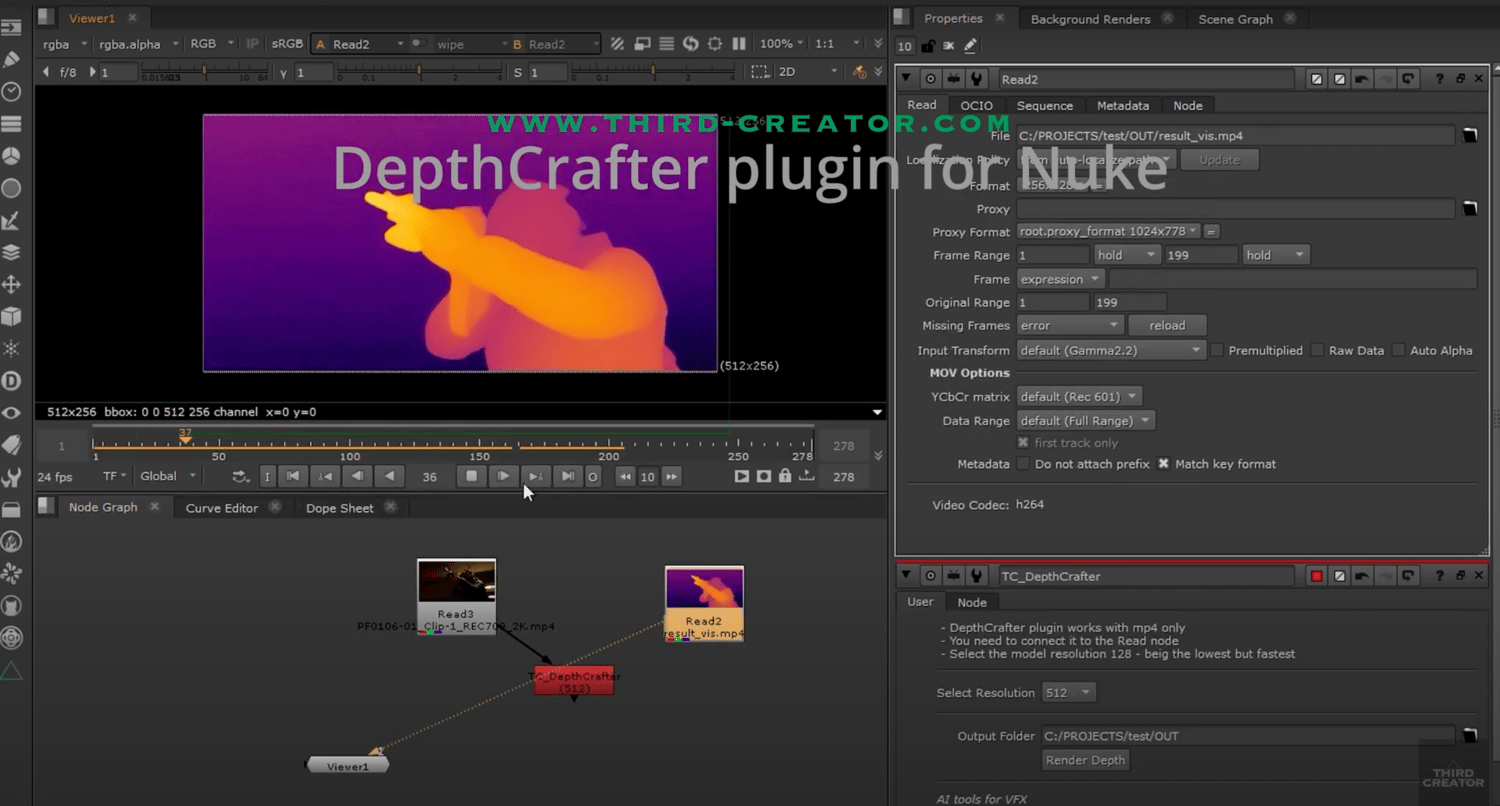Uncheck Match key format
The image size is (1500, 806).
coord(1163,464)
